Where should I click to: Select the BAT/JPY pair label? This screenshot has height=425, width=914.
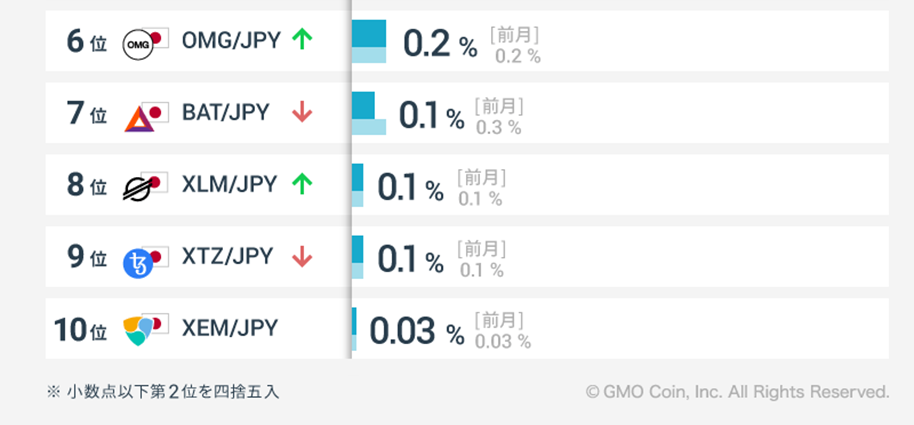coord(226,112)
